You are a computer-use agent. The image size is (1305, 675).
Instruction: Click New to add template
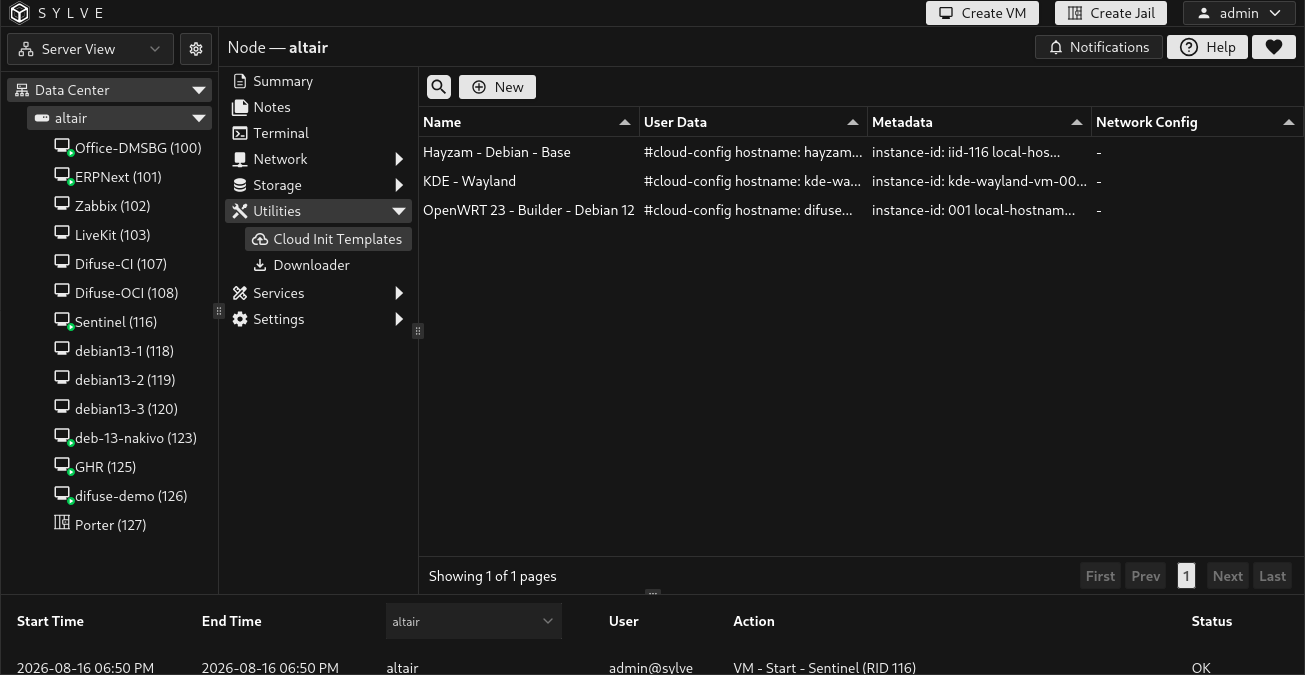pos(497,87)
